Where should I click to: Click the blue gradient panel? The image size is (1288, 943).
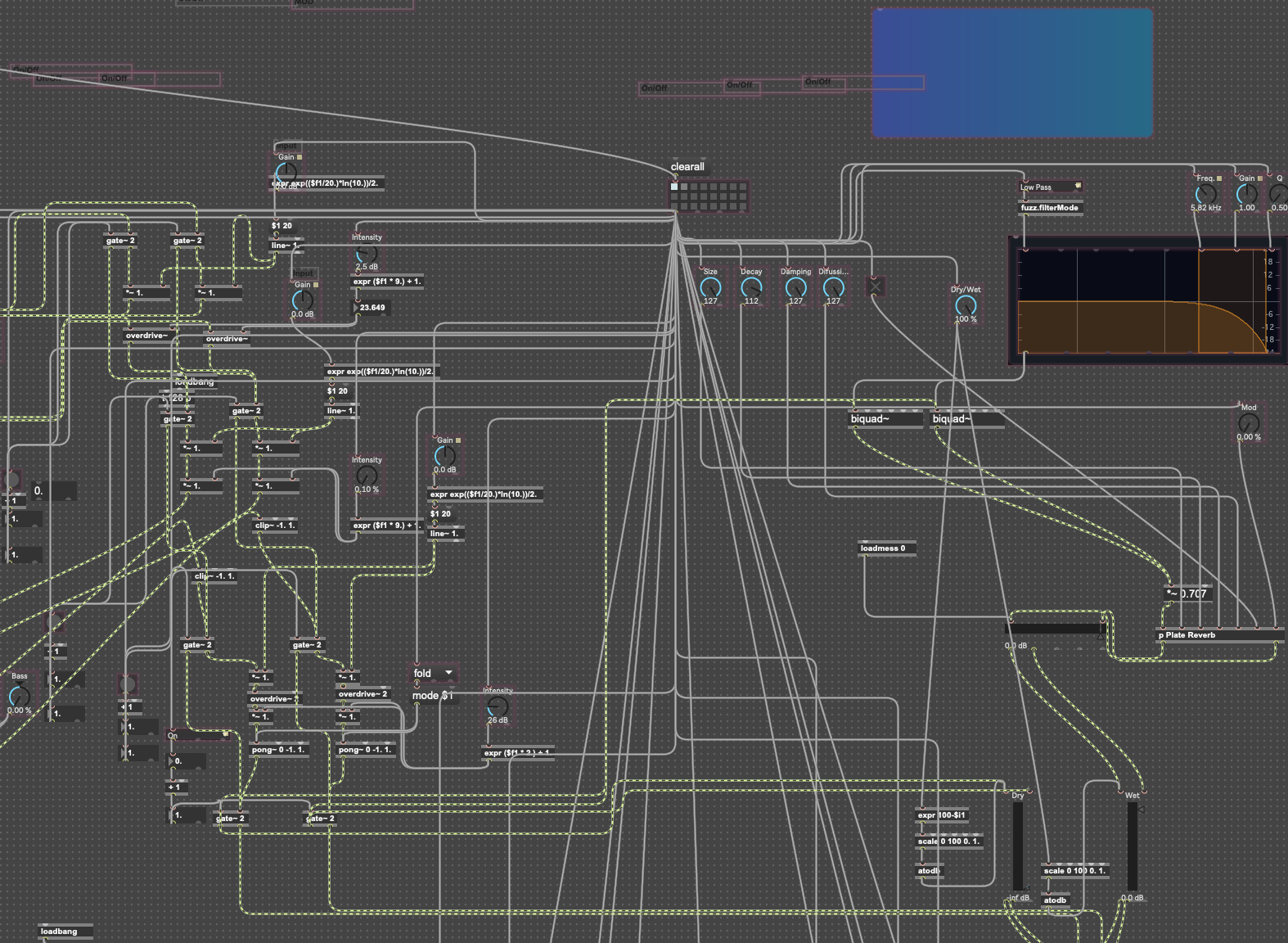(x=1012, y=73)
